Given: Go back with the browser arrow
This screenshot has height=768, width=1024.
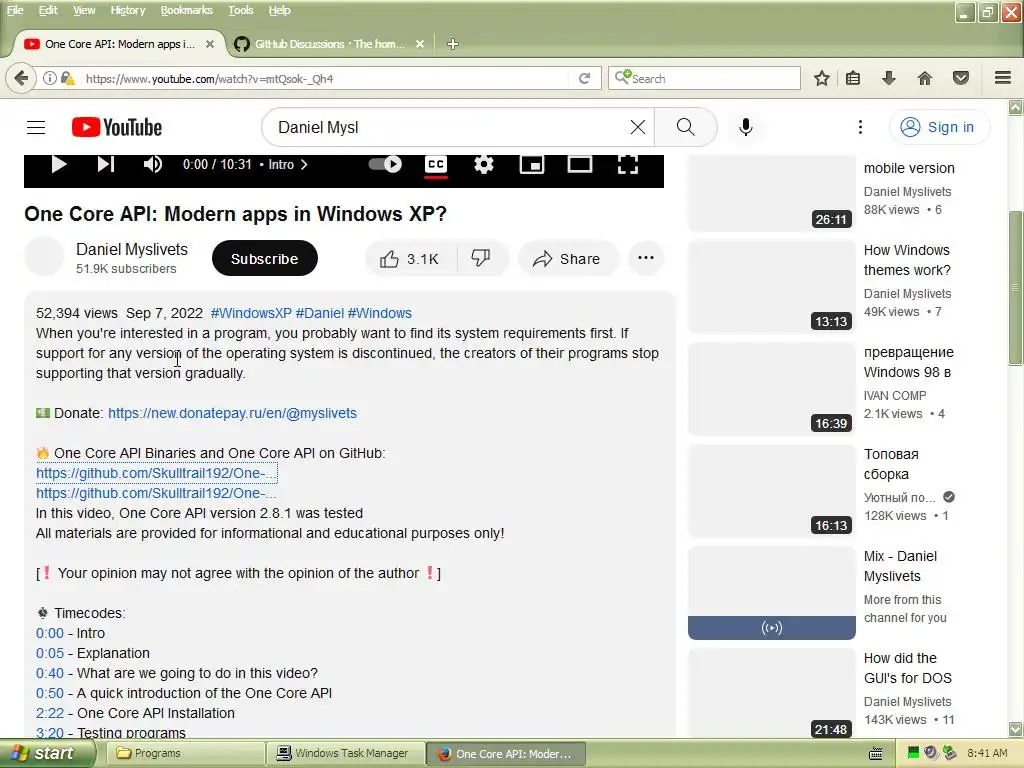Looking at the screenshot, I should click(x=21, y=78).
